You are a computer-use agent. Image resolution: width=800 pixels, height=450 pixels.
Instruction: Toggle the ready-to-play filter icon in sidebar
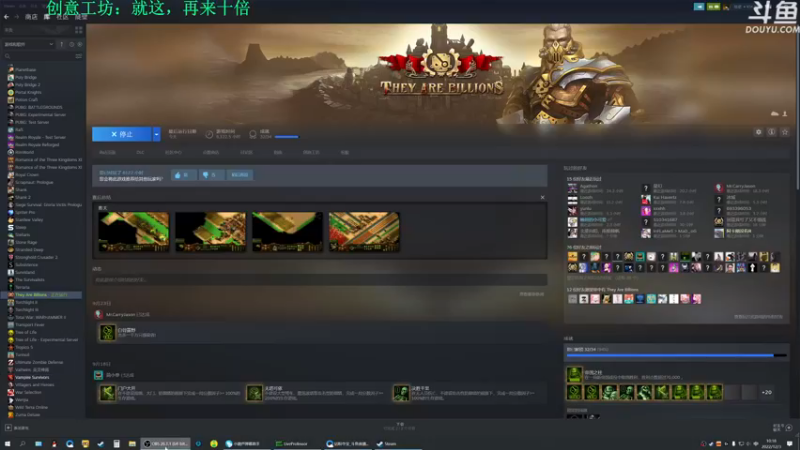tap(80, 44)
